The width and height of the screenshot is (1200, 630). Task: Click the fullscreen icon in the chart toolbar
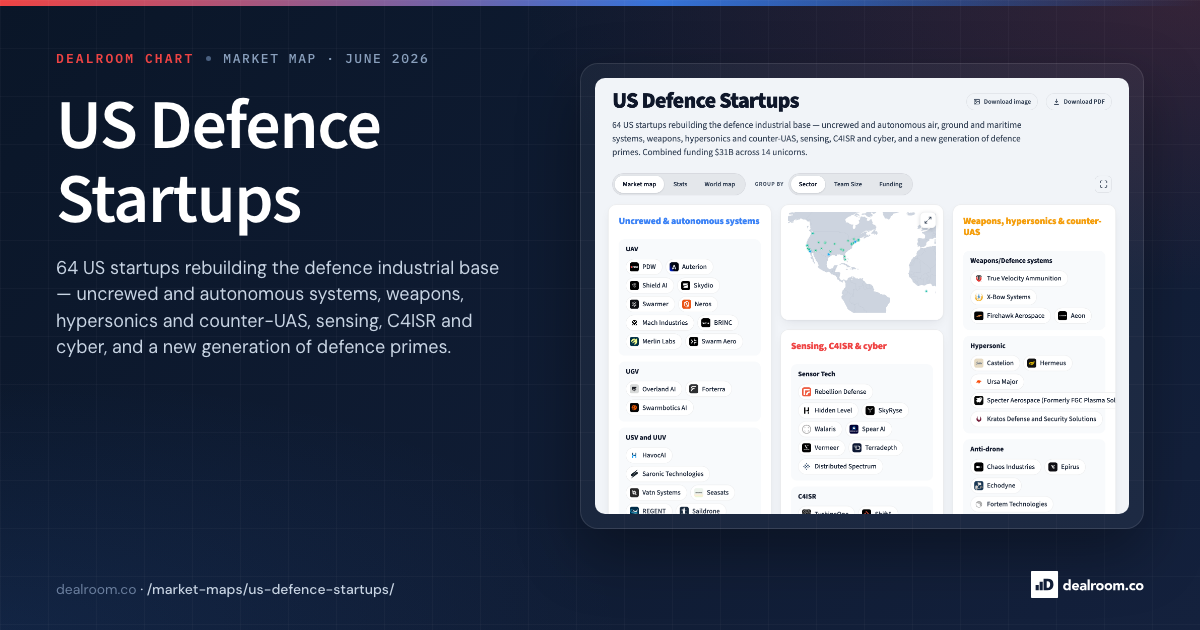[1103, 184]
